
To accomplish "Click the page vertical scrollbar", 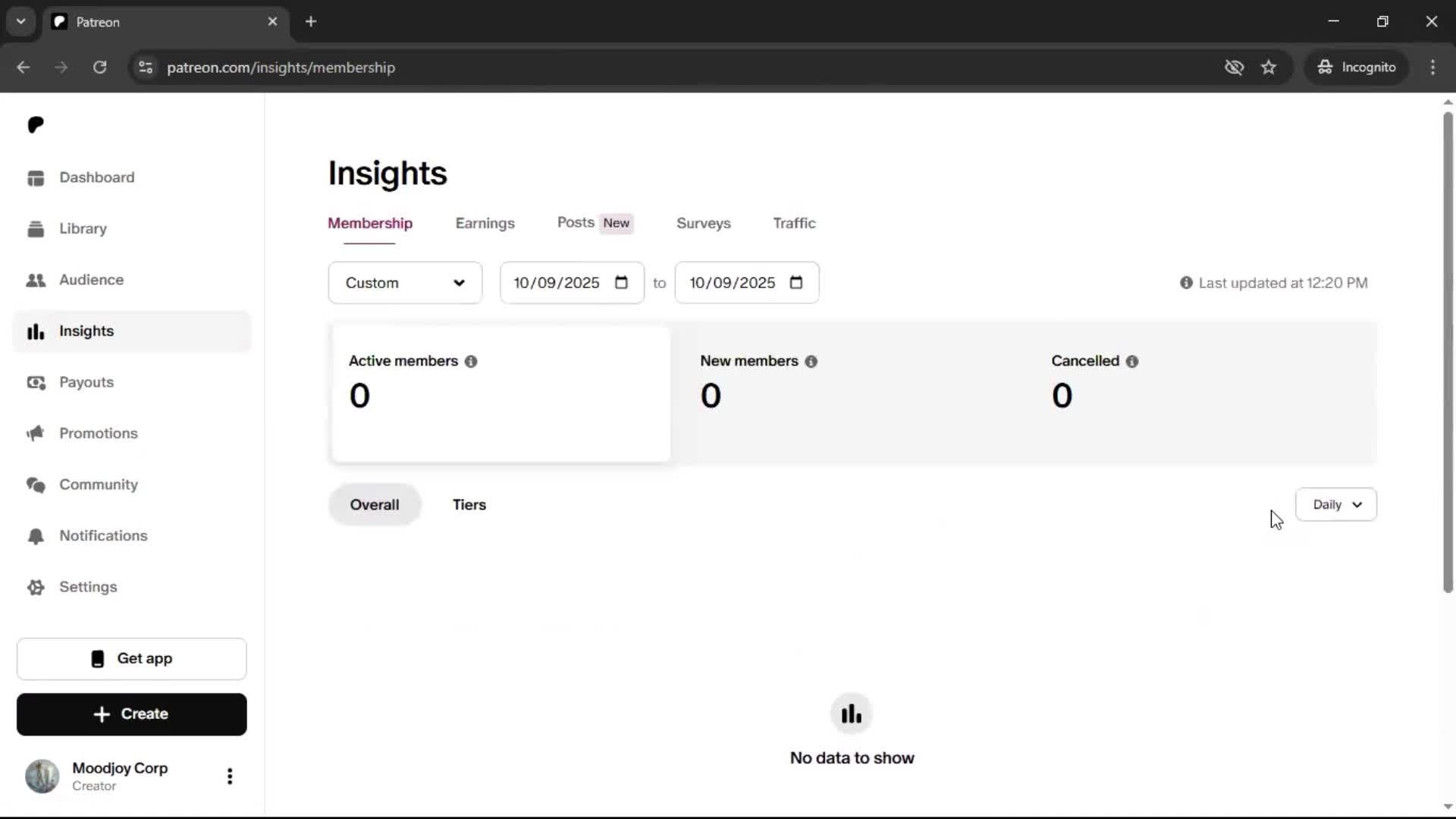I will coord(1448,352).
